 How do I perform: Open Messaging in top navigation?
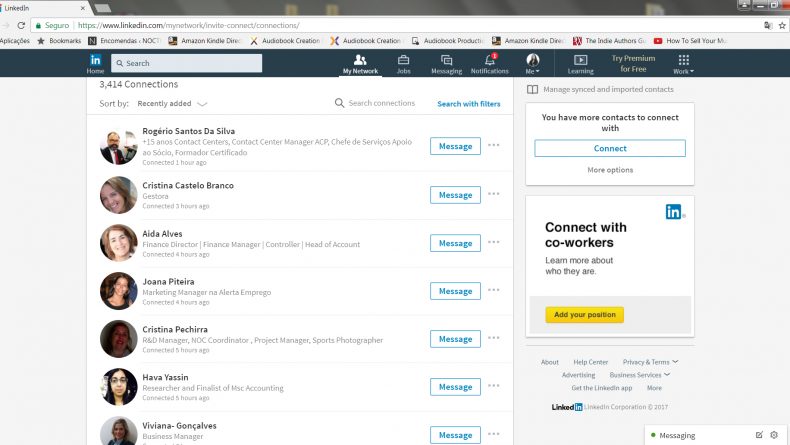(x=446, y=64)
